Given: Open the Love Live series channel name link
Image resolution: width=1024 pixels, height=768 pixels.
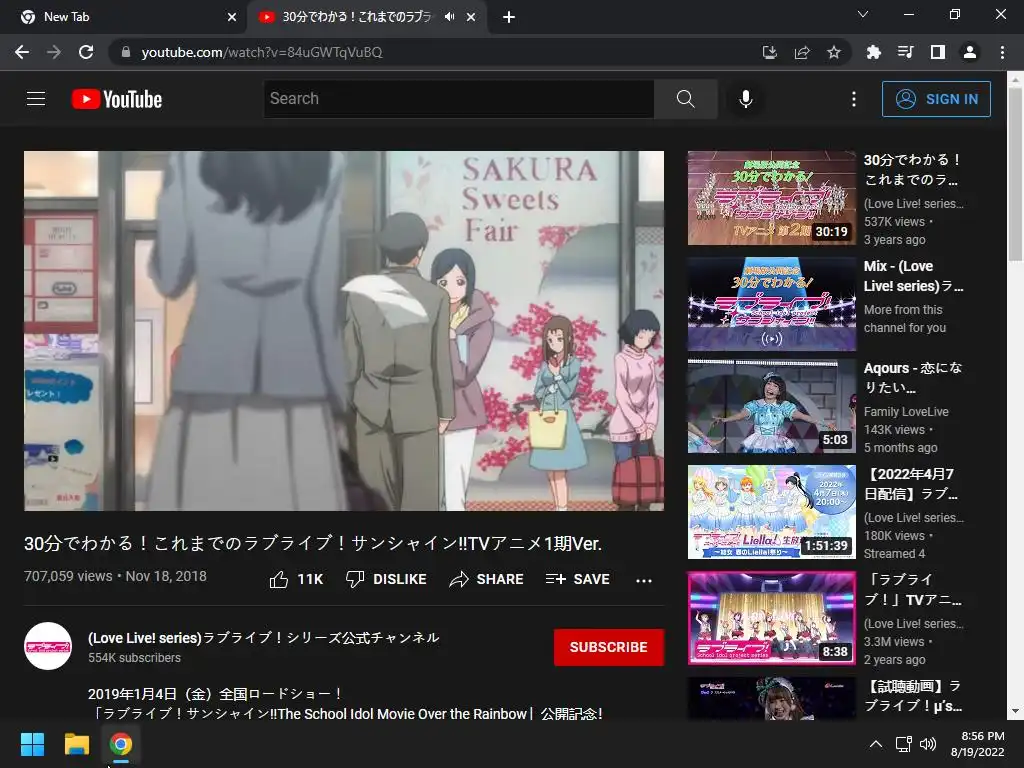Looking at the screenshot, I should pos(264,637).
